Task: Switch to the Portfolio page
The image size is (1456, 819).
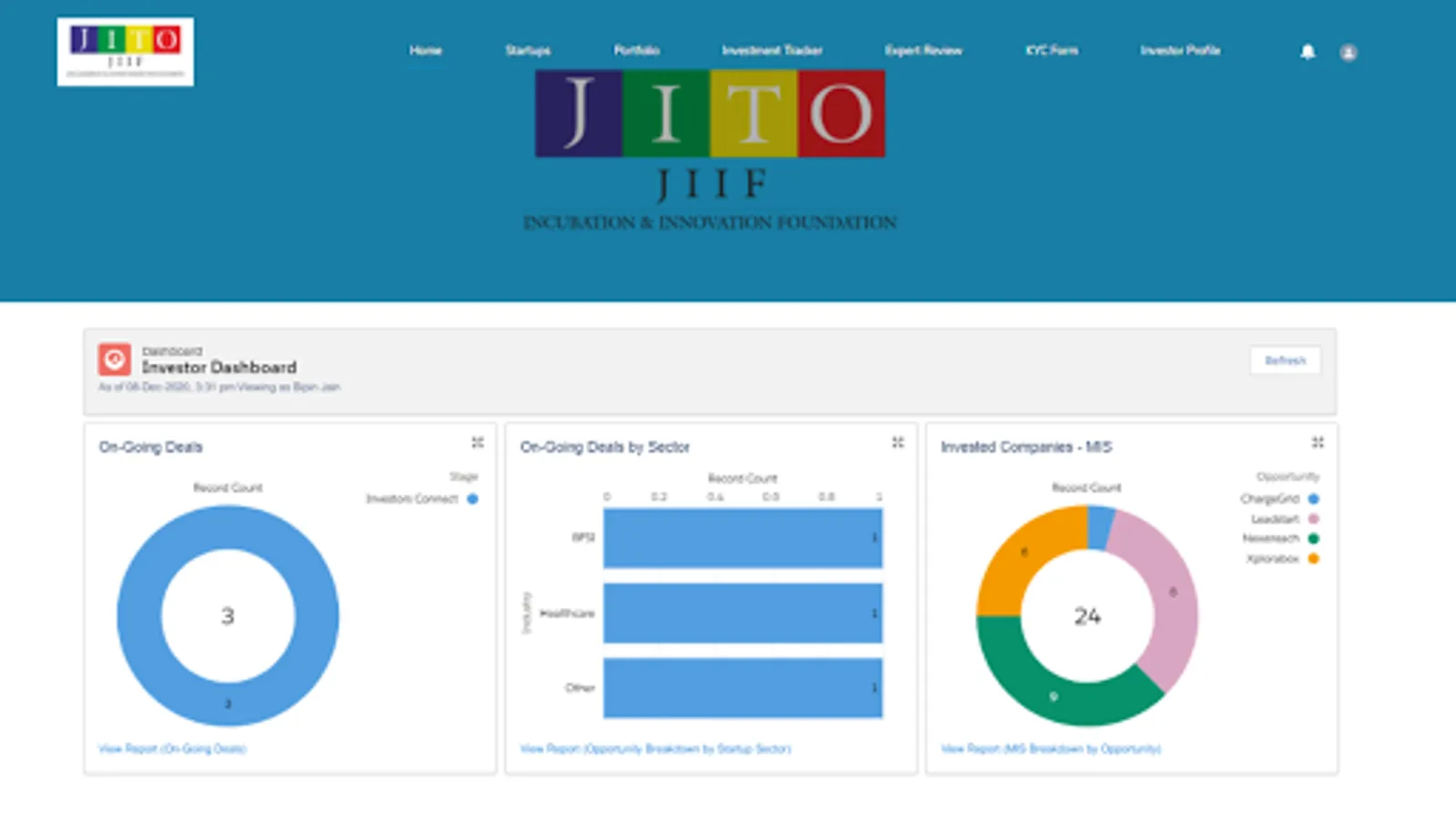Action: tap(637, 50)
